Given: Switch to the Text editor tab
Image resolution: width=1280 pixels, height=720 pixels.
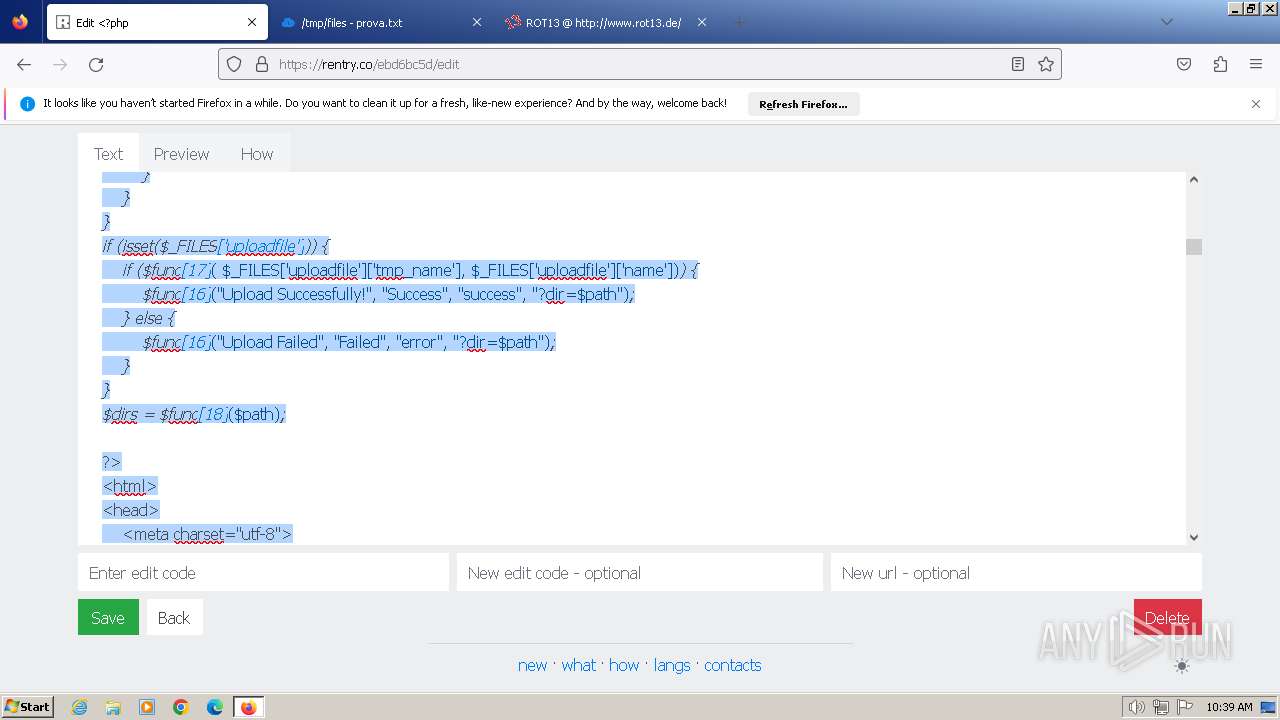Looking at the screenshot, I should pyautogui.click(x=108, y=154).
